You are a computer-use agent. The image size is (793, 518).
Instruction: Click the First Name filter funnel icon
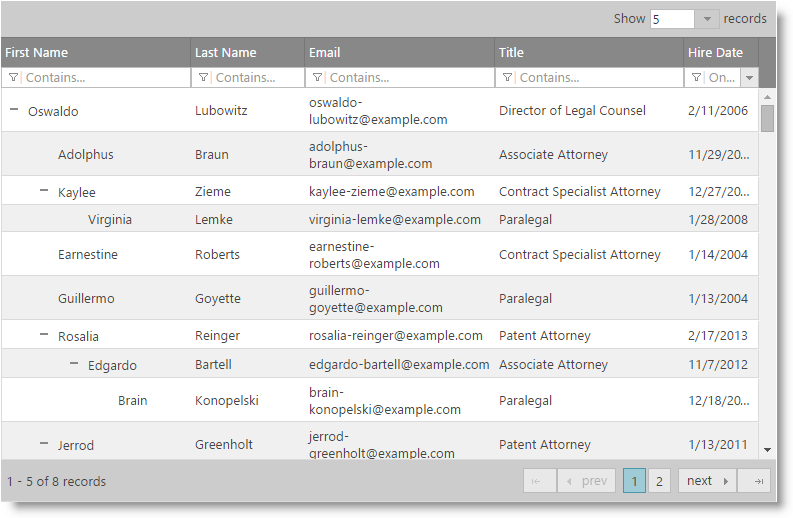click(12, 78)
